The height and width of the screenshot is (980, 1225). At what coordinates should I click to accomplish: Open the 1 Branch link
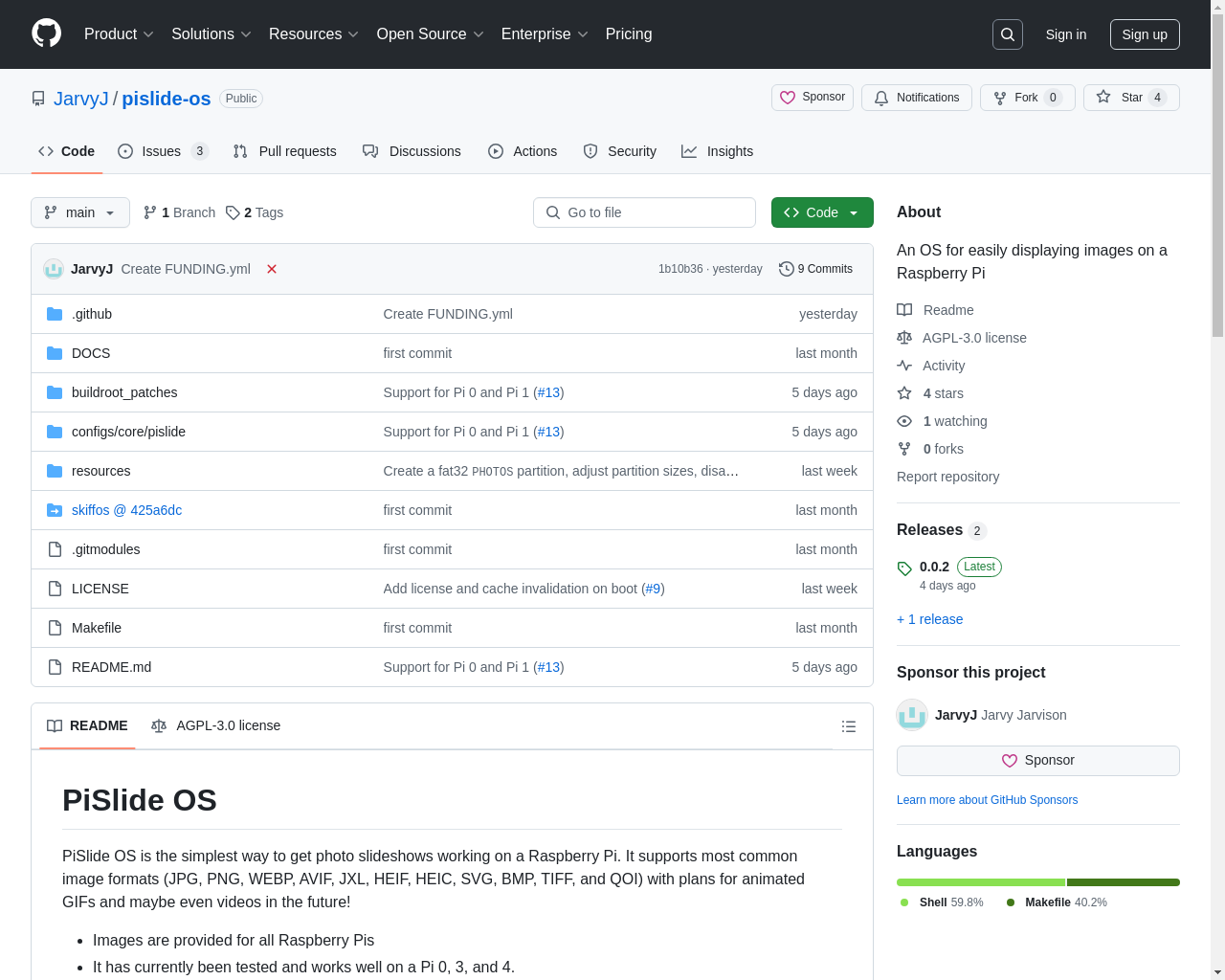pos(179,212)
